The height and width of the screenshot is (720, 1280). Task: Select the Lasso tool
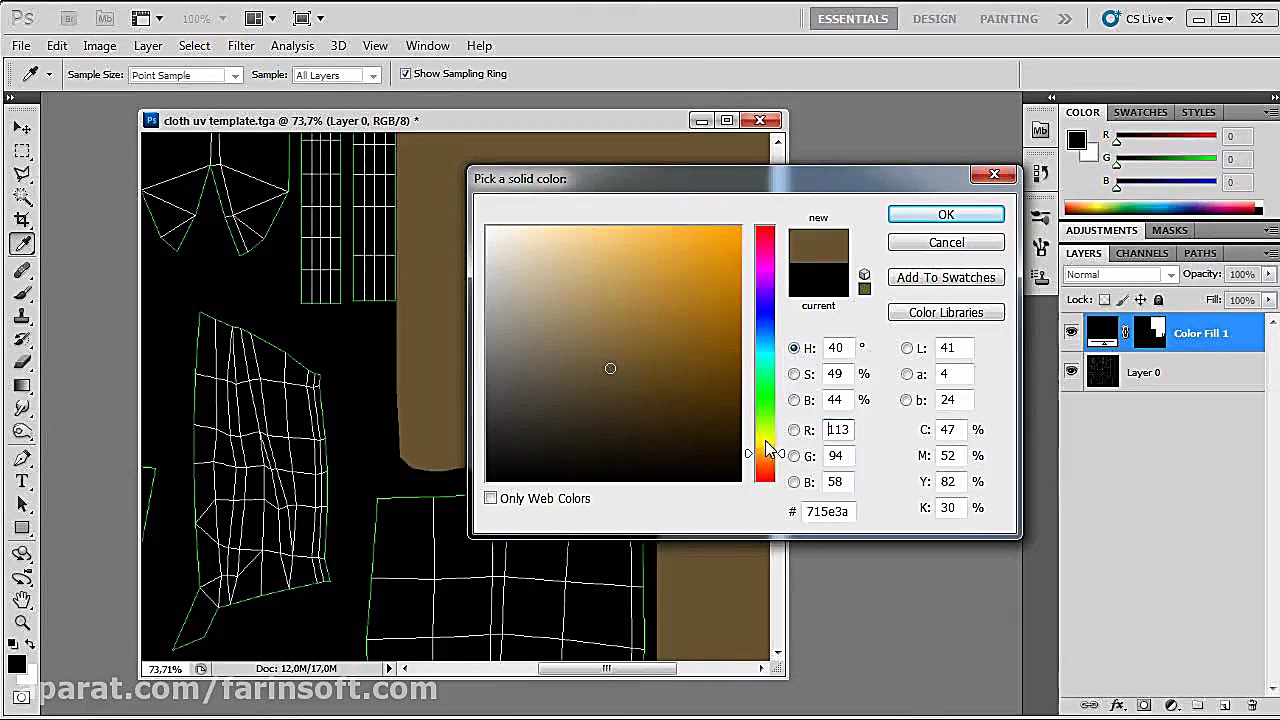click(x=22, y=174)
